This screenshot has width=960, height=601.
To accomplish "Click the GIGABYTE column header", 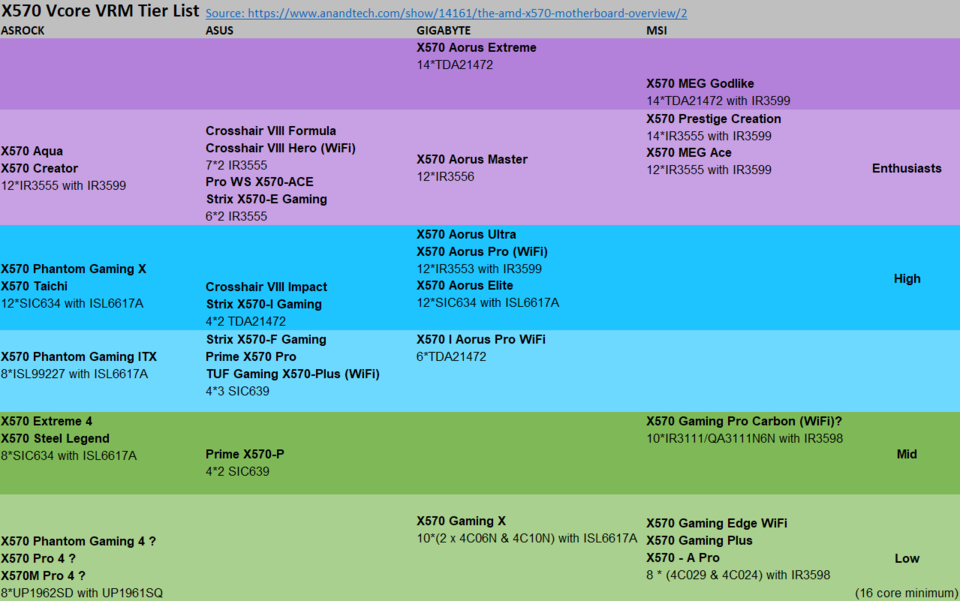I will click(x=444, y=31).
